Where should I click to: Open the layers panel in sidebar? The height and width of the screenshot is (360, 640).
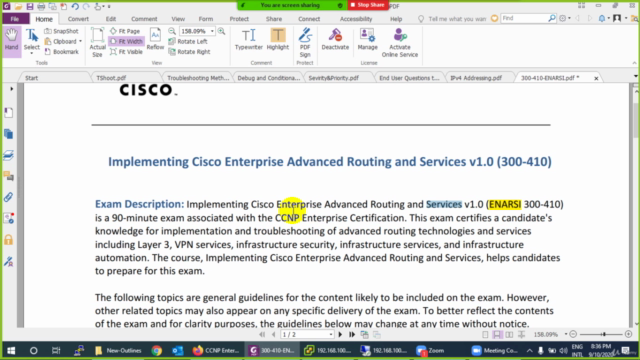(9, 155)
